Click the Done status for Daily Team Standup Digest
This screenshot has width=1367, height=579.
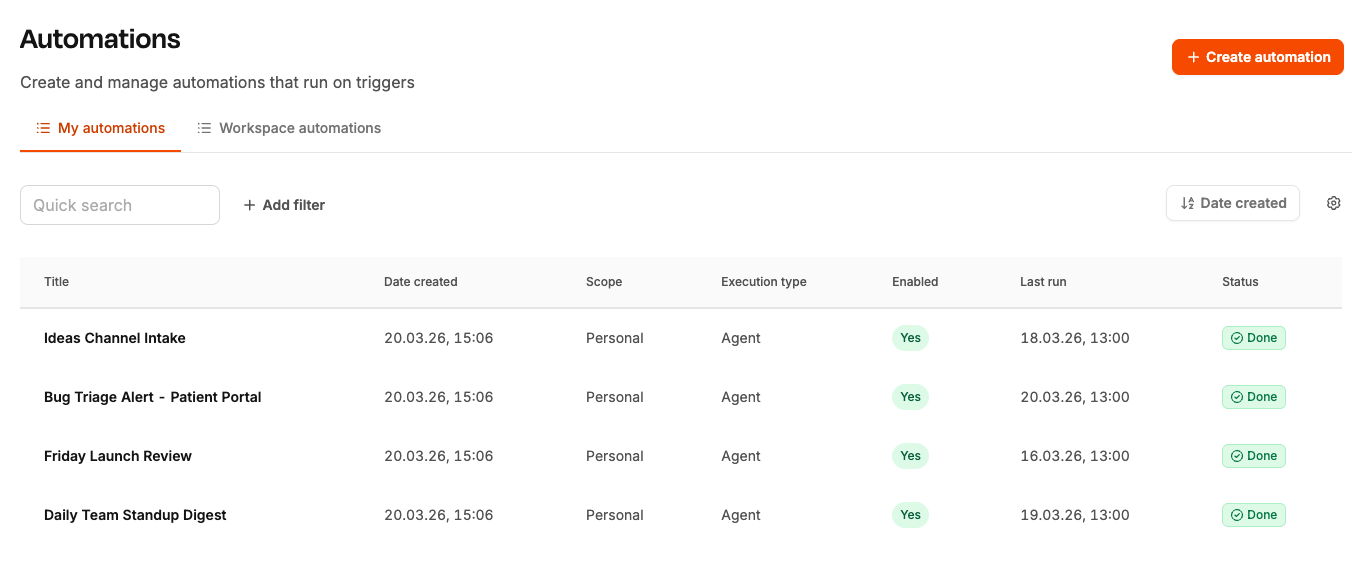1253,515
